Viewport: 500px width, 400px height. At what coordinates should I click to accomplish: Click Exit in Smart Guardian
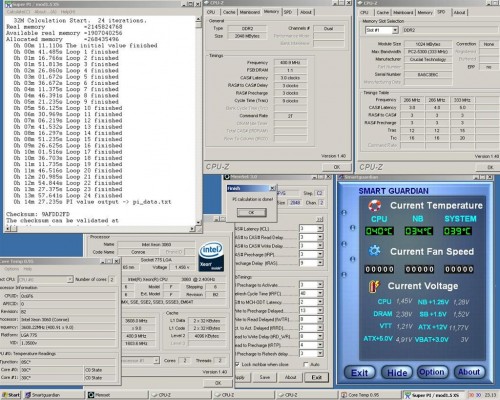pos(359,373)
